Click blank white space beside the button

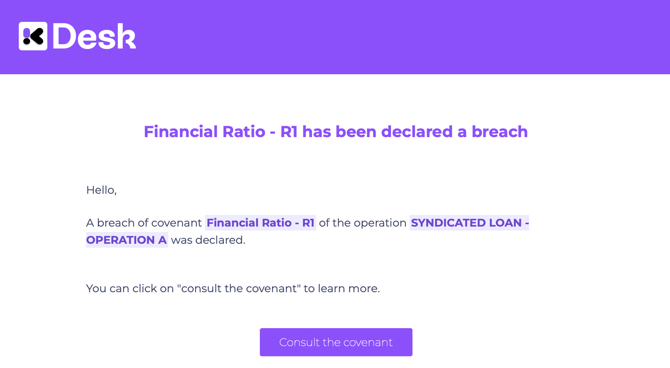point(513,342)
